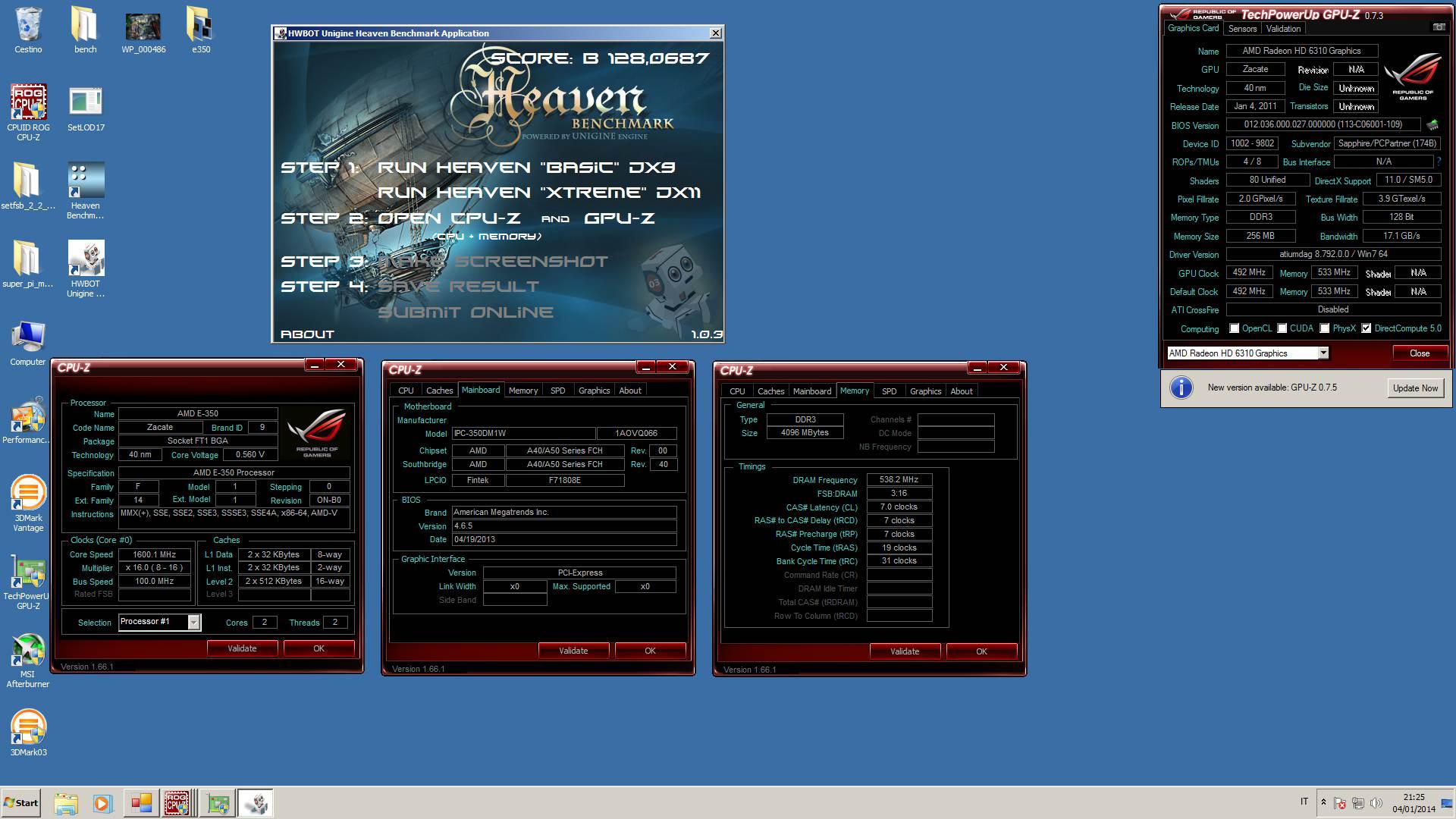Launch 3DMark Vantage shortcut
Image resolution: width=1456 pixels, height=819 pixels.
(x=28, y=504)
